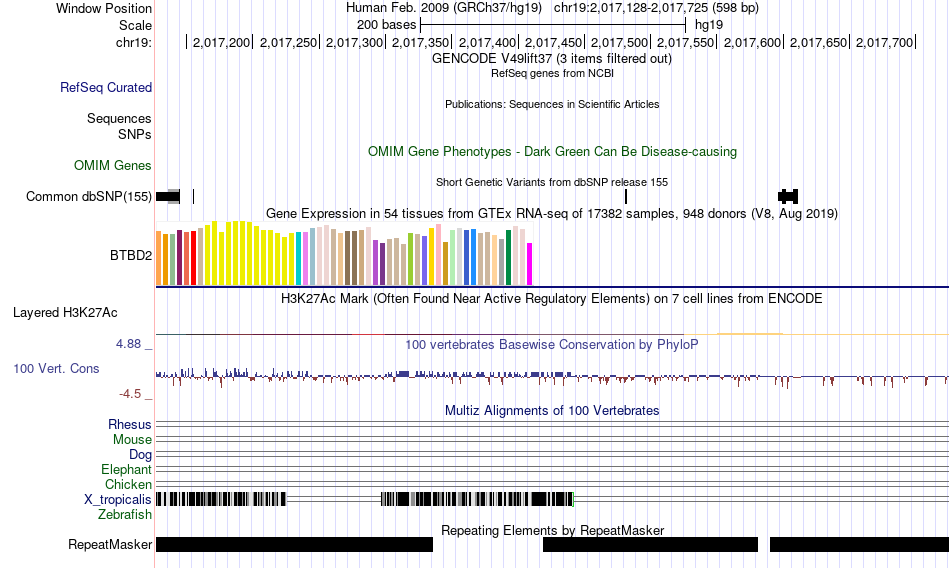Click the 4.88 PhyloP upper scale value
Viewport: 950px width, 568px height.
(x=128, y=344)
